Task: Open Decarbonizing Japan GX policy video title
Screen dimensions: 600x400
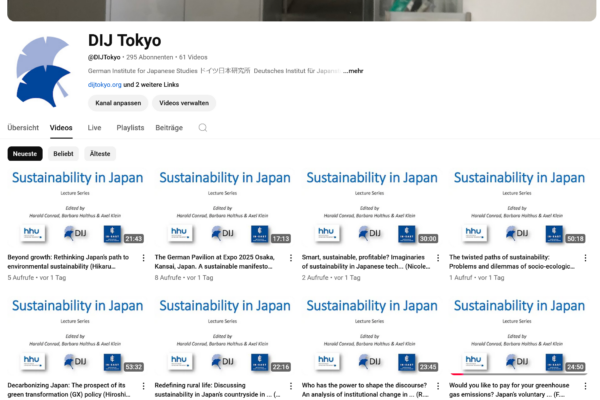Action: [69, 390]
